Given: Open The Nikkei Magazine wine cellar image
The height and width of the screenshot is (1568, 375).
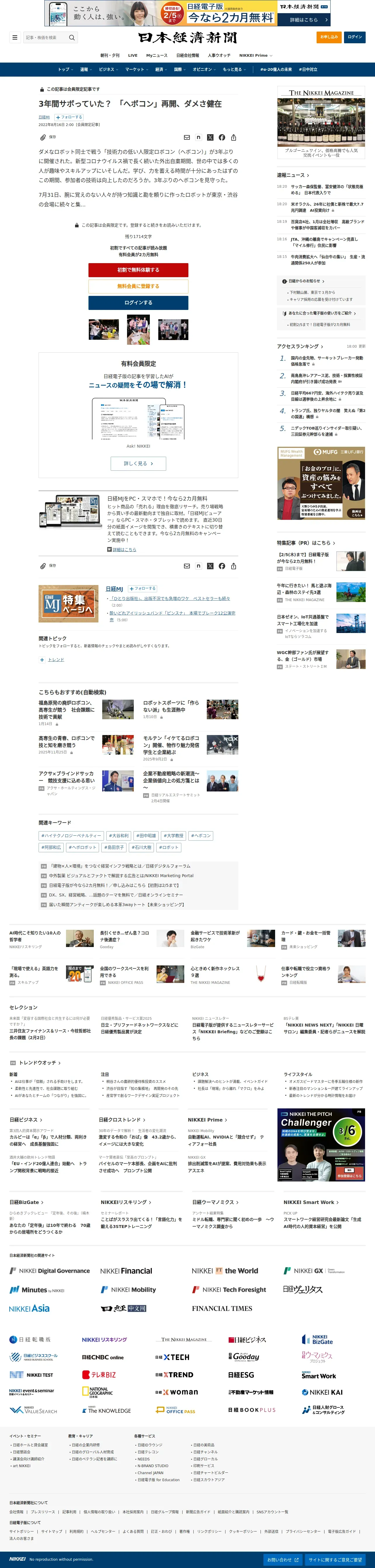Looking at the screenshot, I should tap(321, 122).
